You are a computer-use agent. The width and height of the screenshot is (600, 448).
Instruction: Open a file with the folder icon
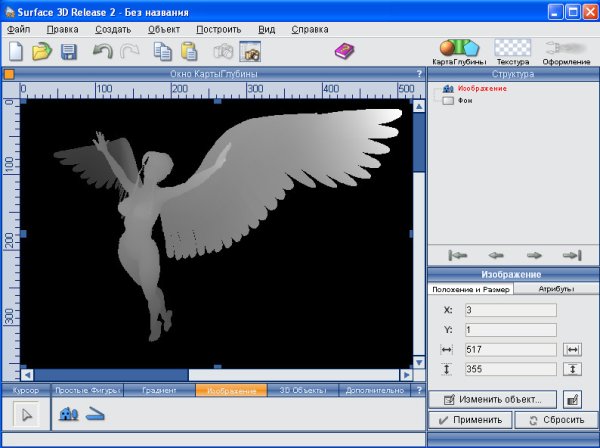click(42, 50)
